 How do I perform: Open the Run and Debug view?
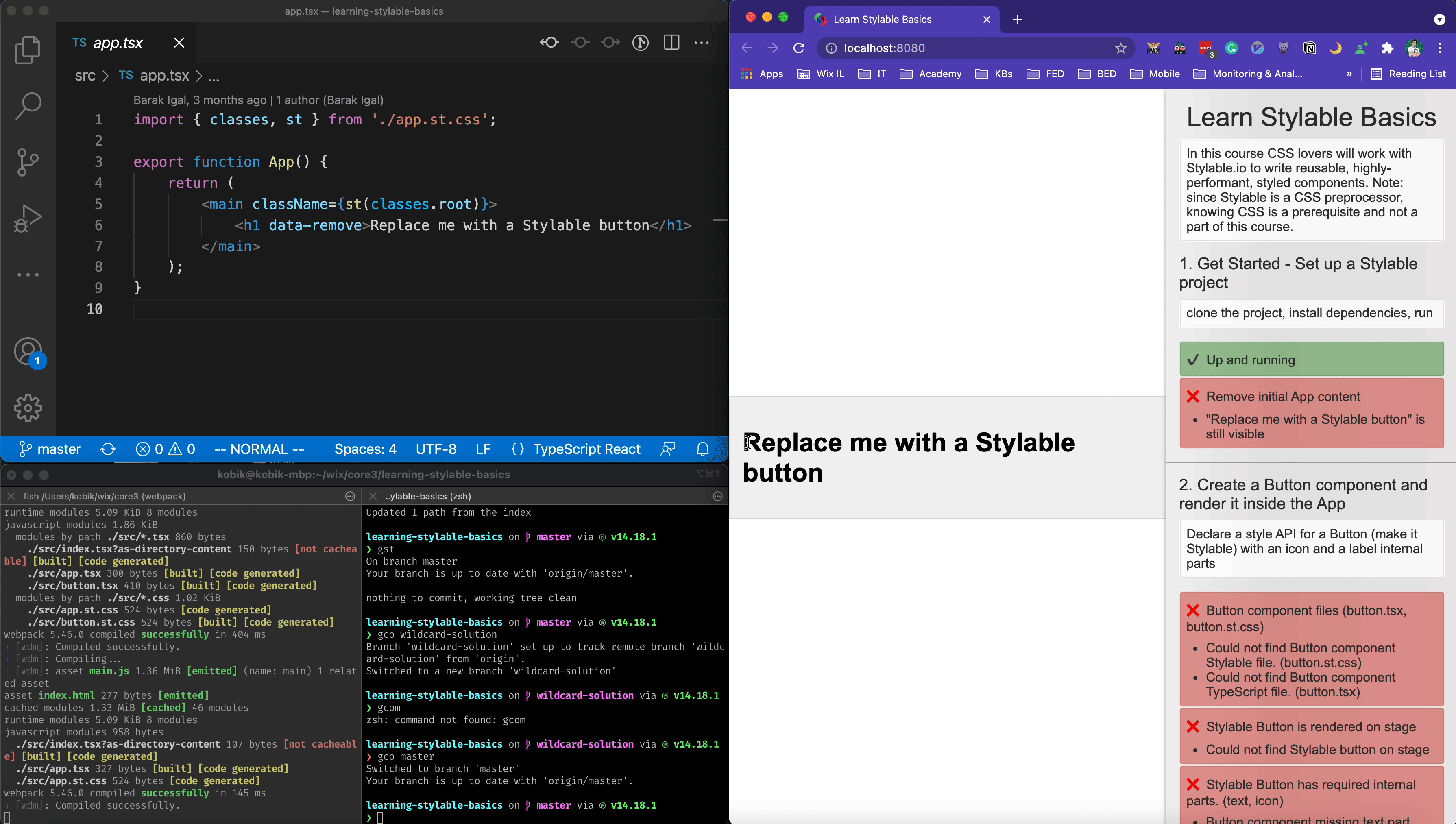pos(28,218)
